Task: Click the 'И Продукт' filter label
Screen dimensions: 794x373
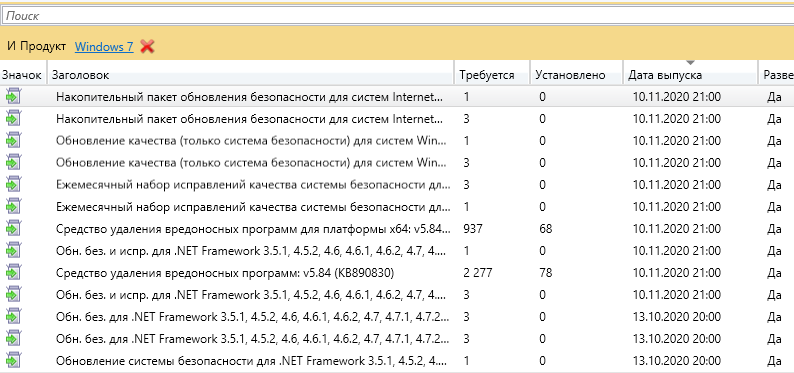Action: 36,47
